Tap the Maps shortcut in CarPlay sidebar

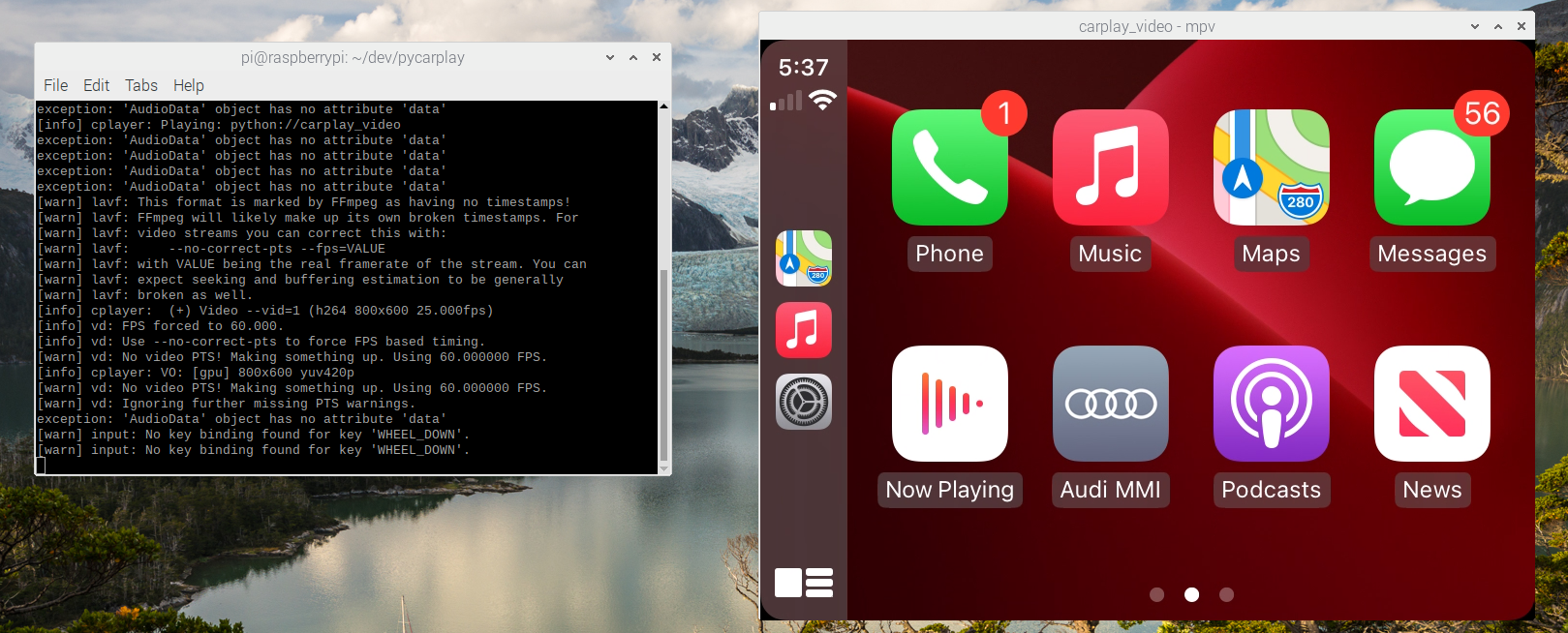804,258
